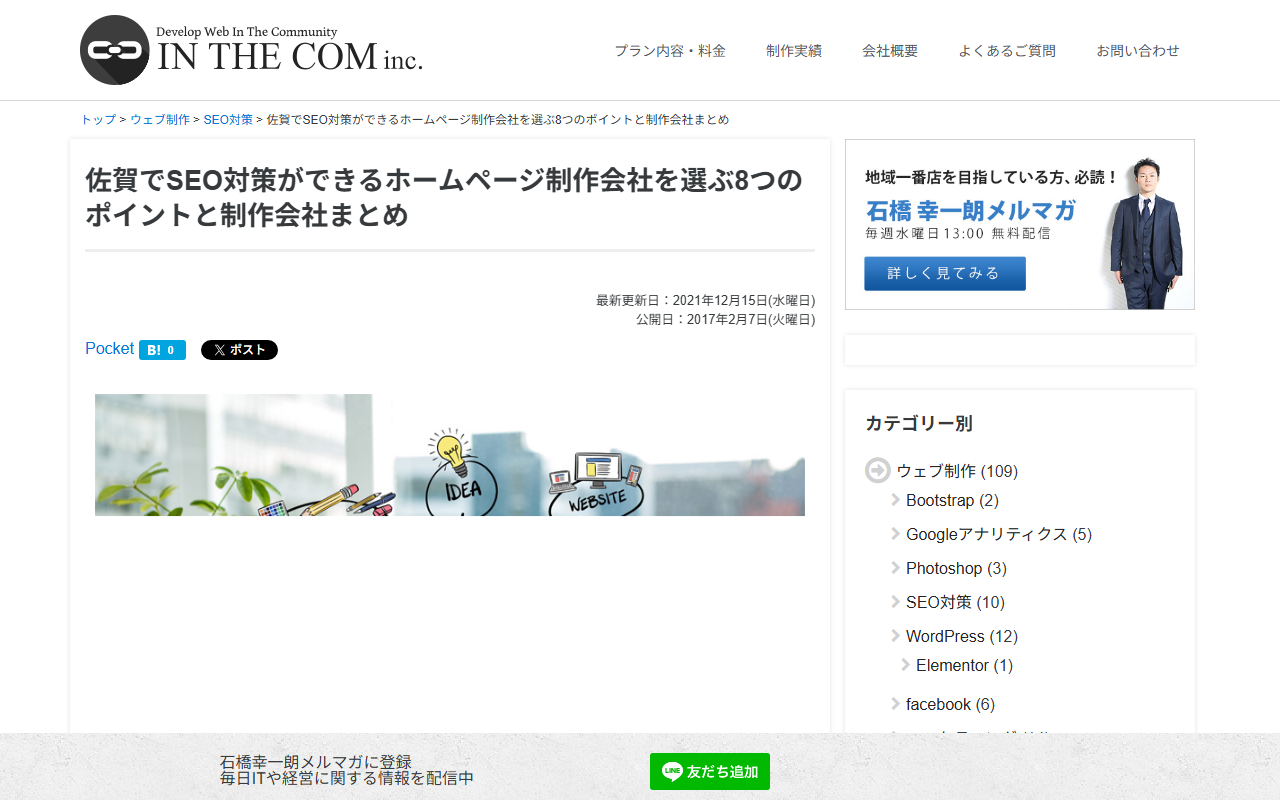Click the Hatena Bookmark B! icon

click(x=152, y=349)
